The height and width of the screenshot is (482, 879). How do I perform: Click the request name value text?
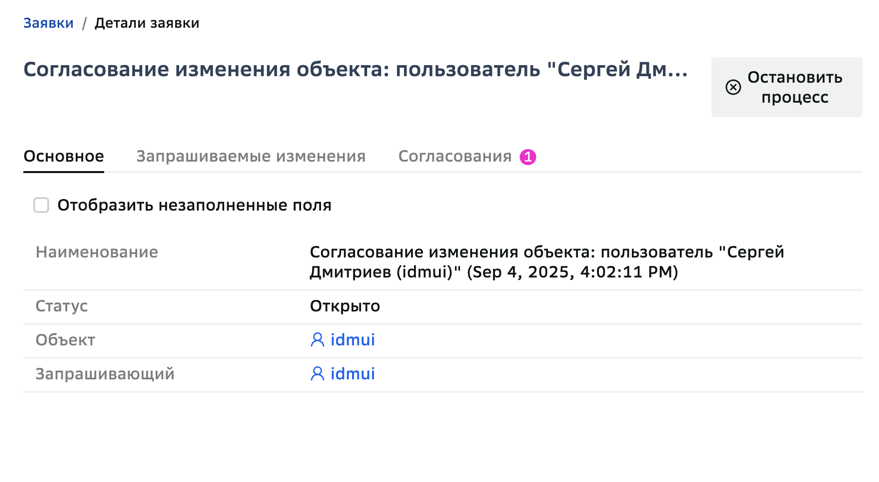[x=547, y=262]
